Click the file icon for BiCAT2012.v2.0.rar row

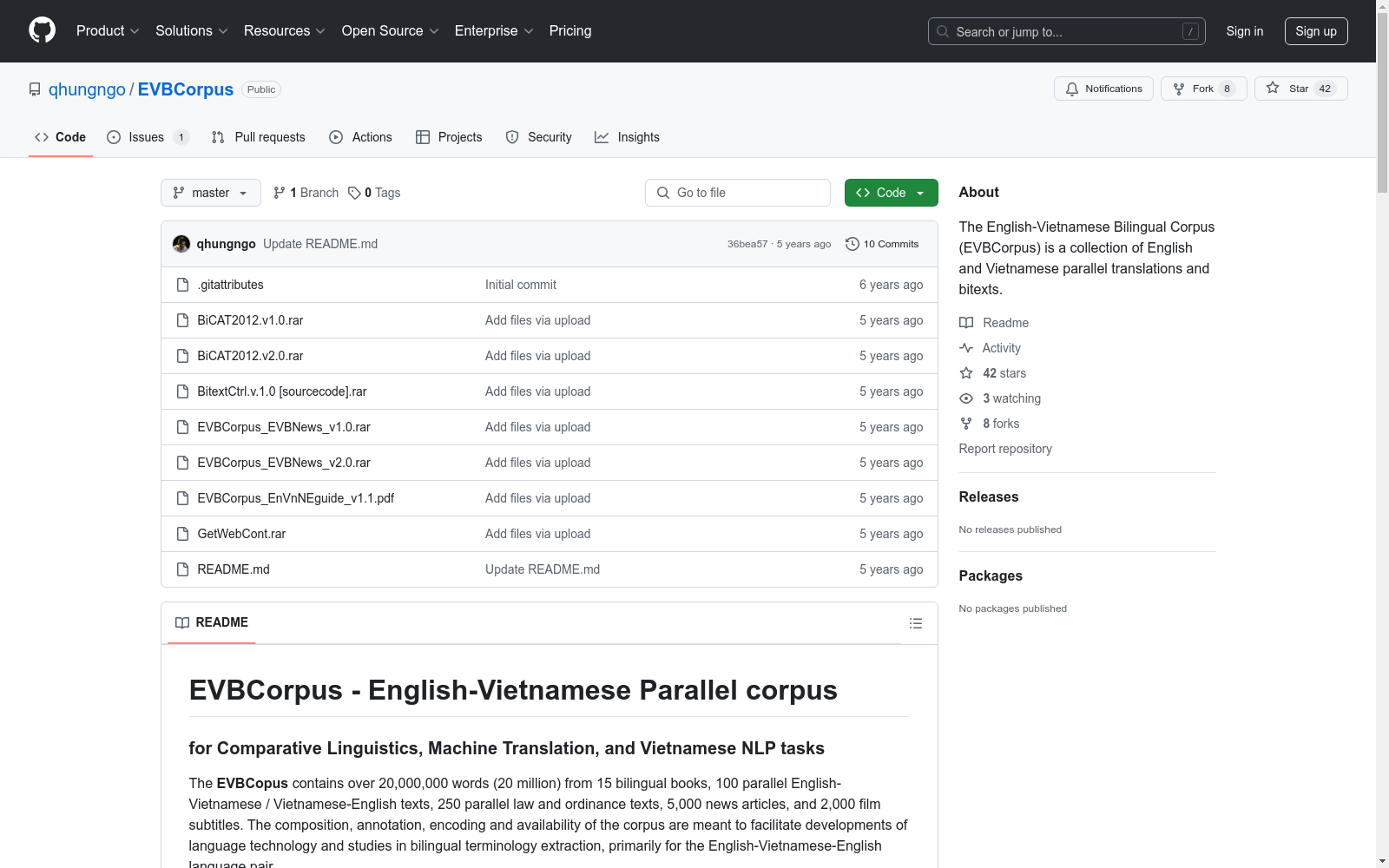pos(182,356)
